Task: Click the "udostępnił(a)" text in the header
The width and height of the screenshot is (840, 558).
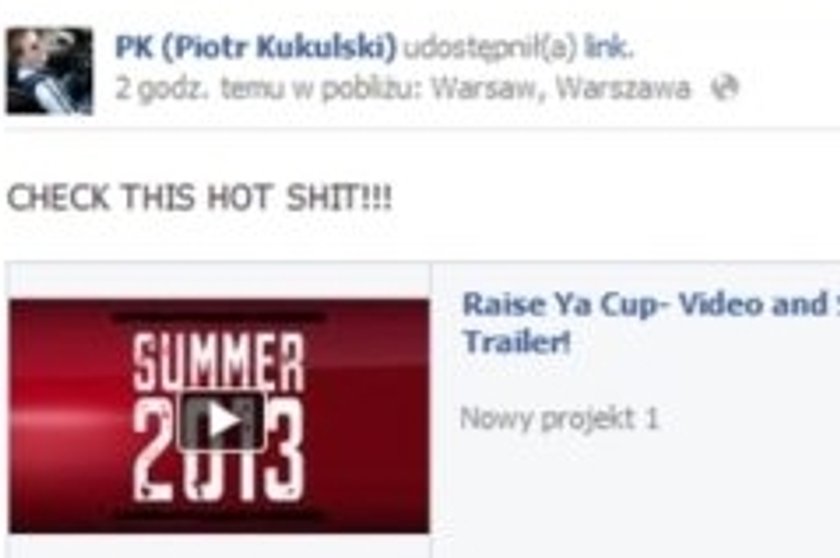Action: click(x=490, y=48)
